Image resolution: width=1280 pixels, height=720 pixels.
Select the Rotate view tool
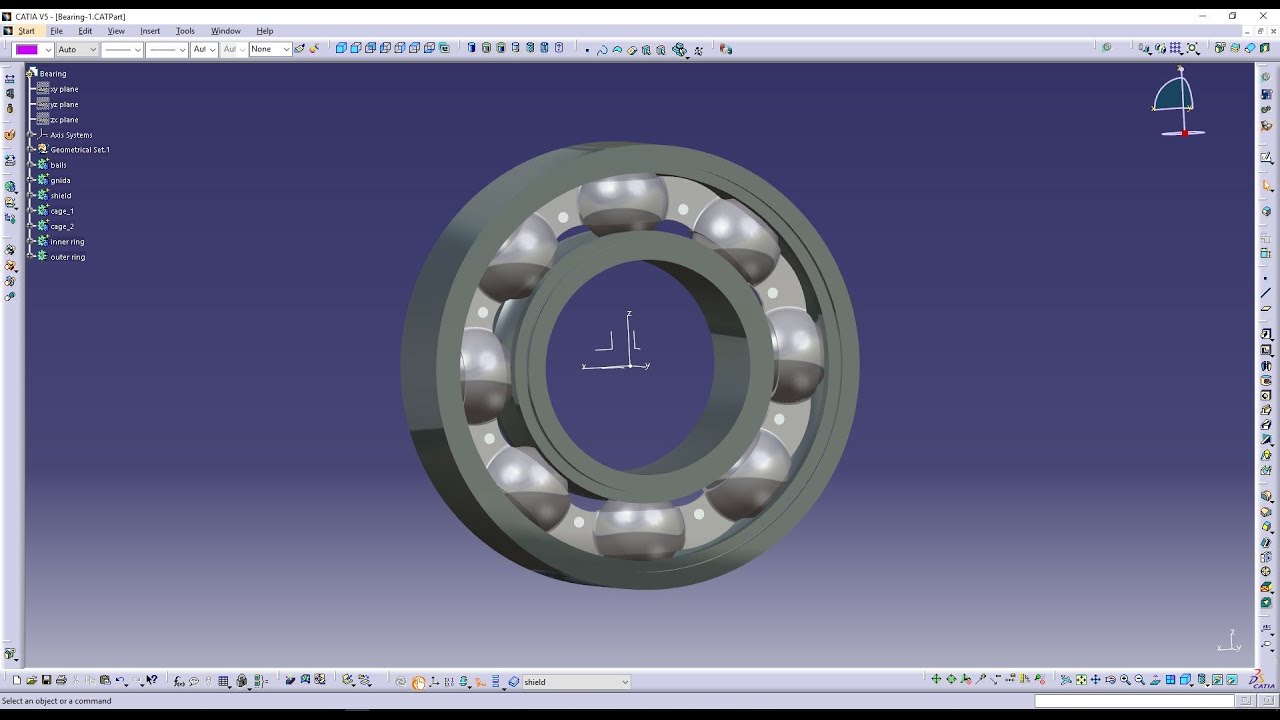[1110, 680]
